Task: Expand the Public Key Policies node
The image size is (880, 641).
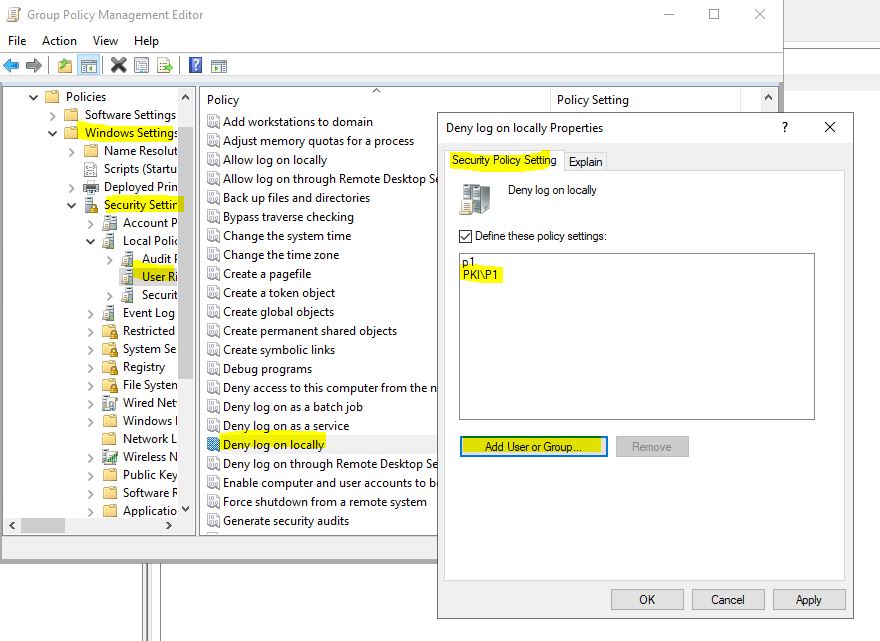Action: 90,475
